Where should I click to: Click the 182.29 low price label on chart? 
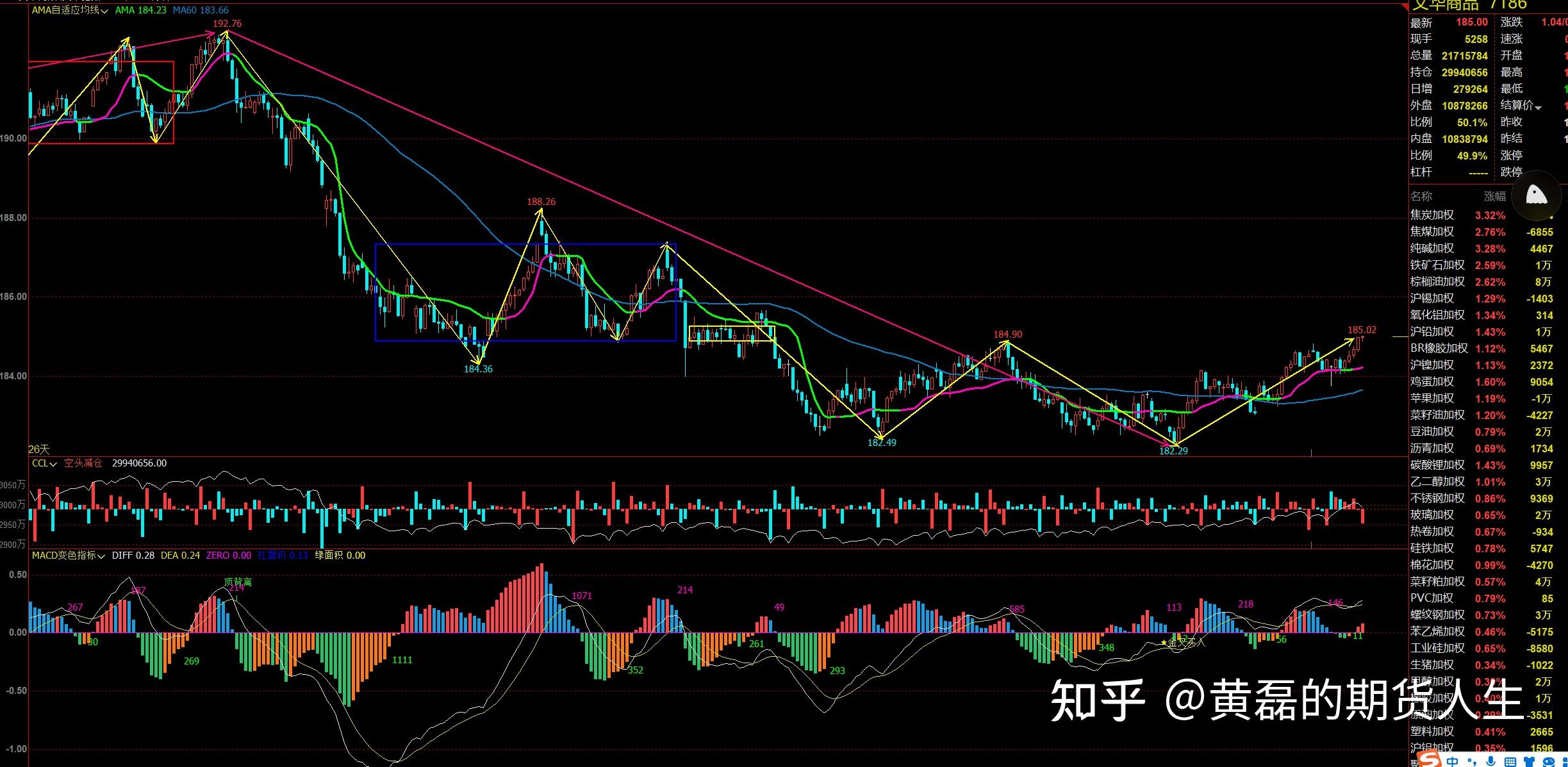pos(1173,451)
